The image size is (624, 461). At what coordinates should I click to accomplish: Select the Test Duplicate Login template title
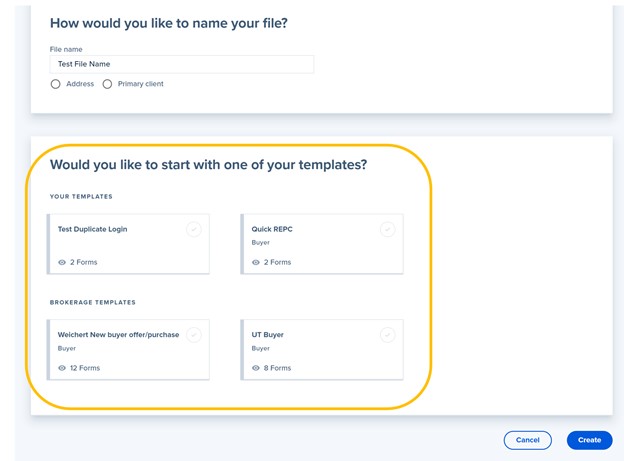[x=92, y=229]
